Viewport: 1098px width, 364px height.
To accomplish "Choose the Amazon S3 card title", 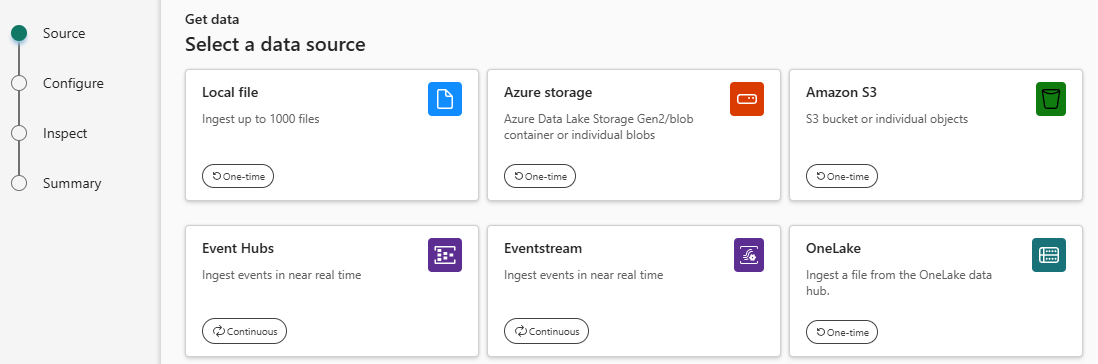I will coord(841,92).
